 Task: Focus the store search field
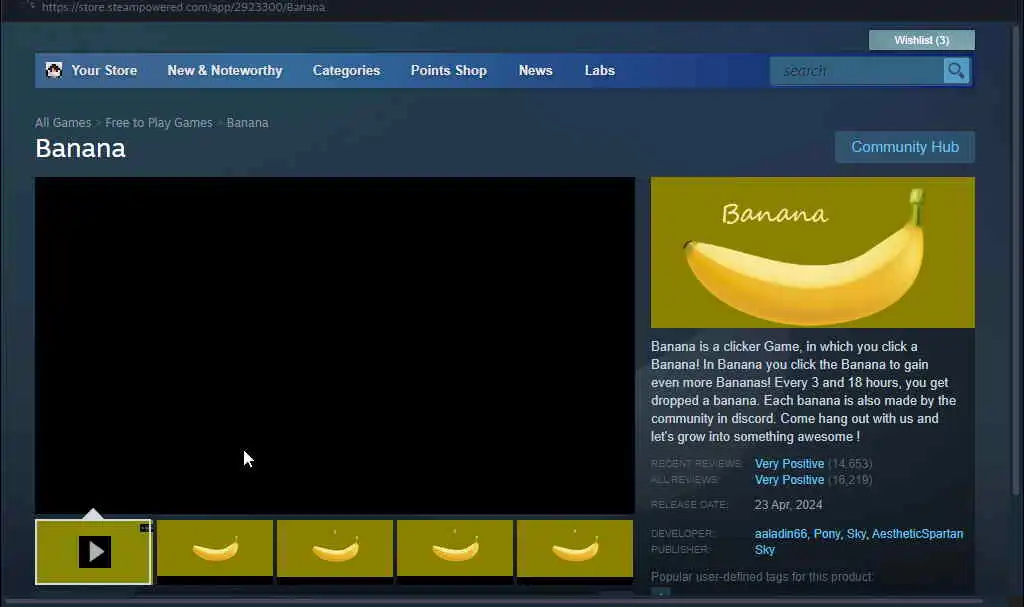(x=857, y=71)
